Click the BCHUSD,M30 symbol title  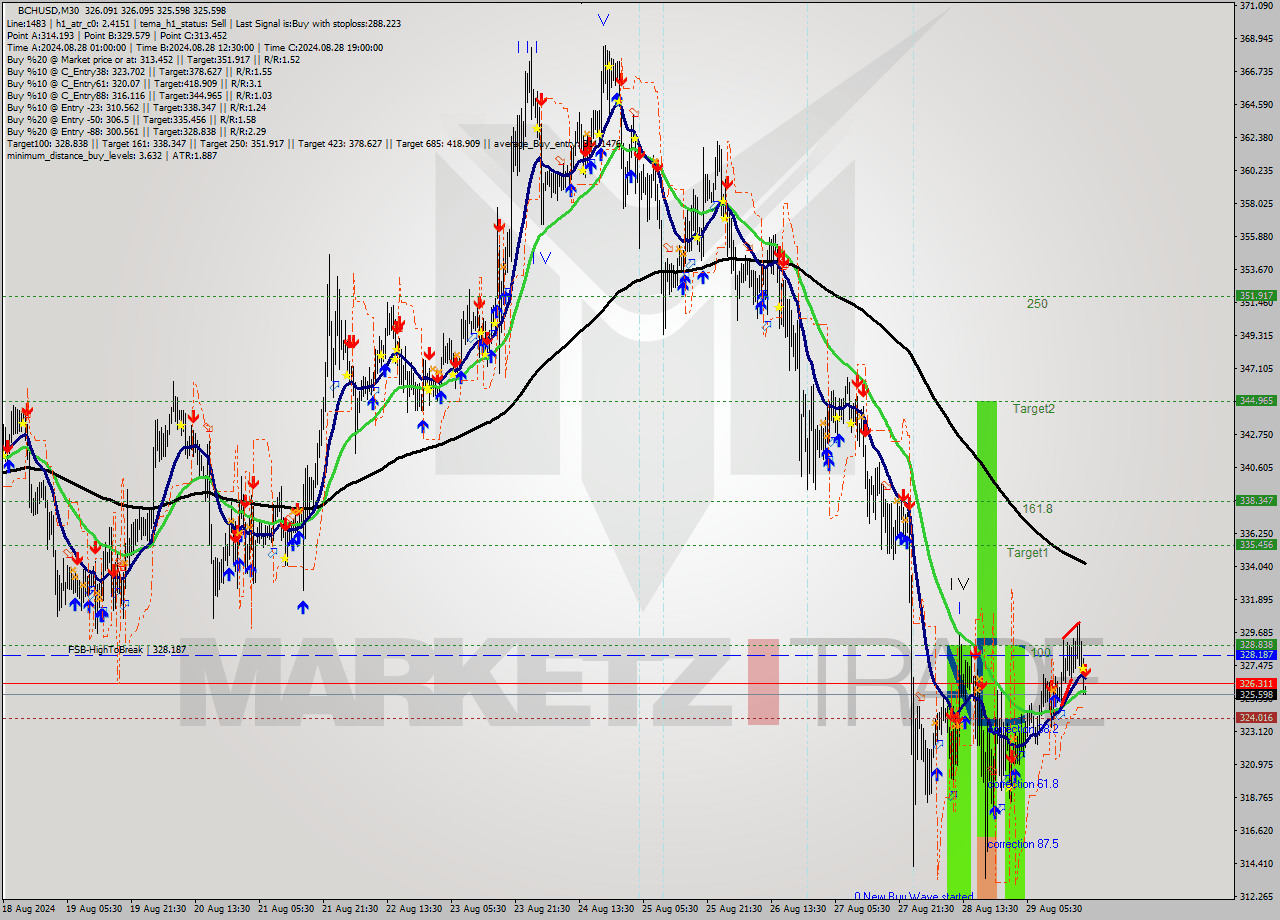48,10
